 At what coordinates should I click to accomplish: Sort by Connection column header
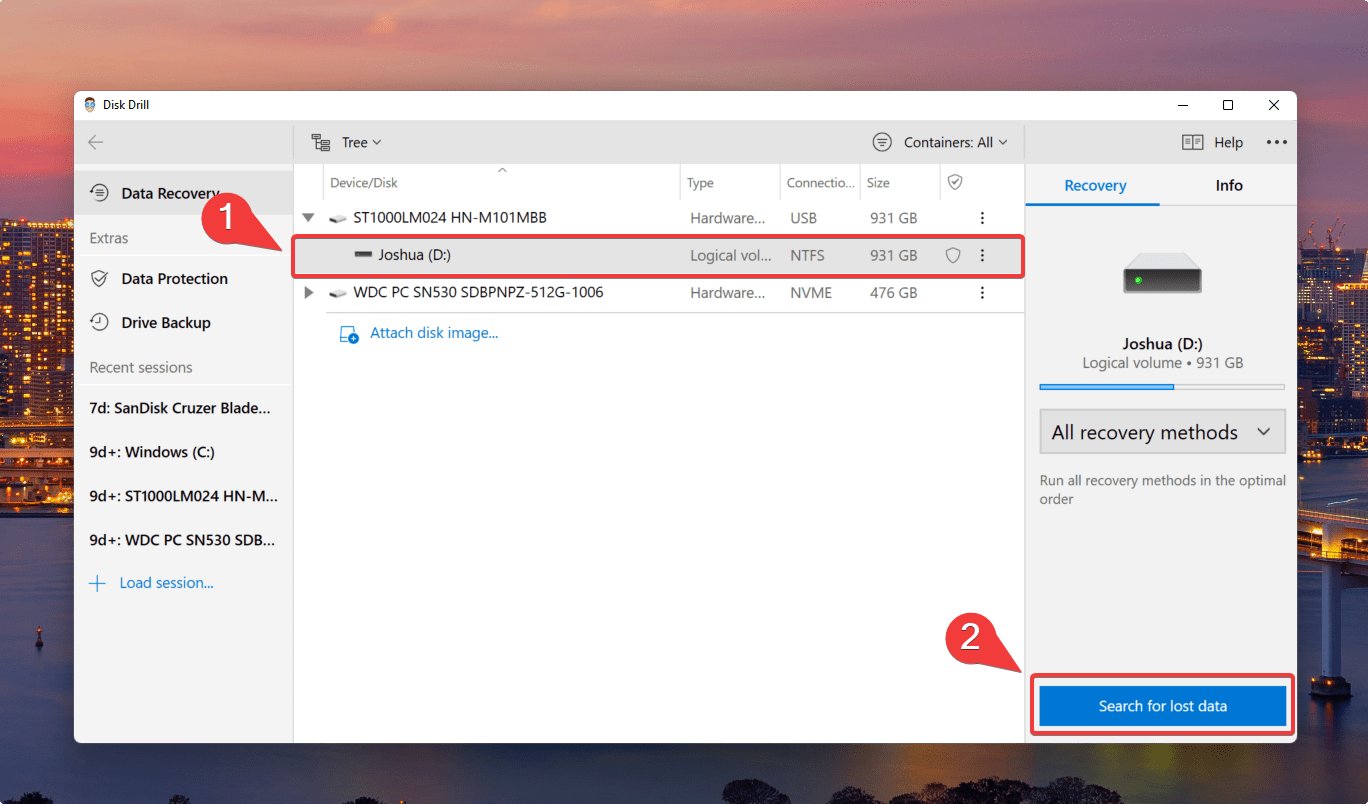click(820, 183)
